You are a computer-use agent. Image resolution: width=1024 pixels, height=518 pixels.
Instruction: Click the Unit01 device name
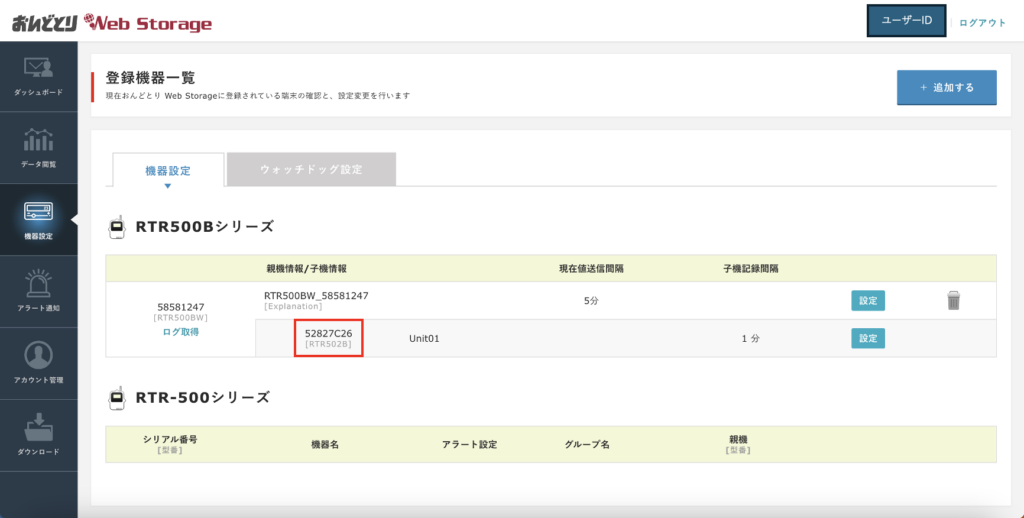[424, 339]
